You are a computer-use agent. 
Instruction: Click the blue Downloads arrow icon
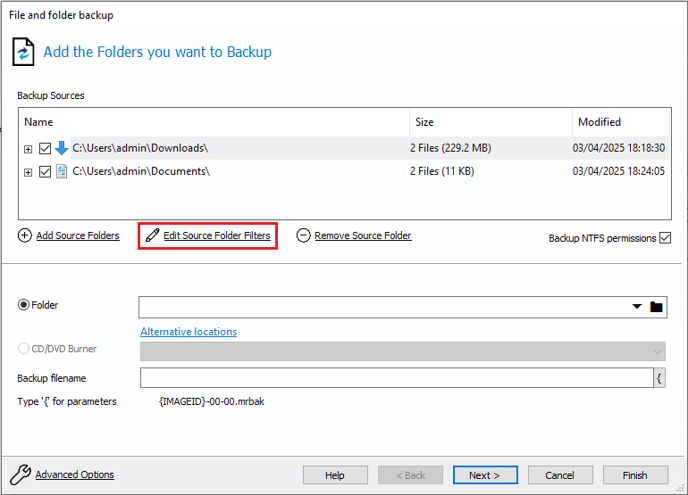[x=61, y=148]
